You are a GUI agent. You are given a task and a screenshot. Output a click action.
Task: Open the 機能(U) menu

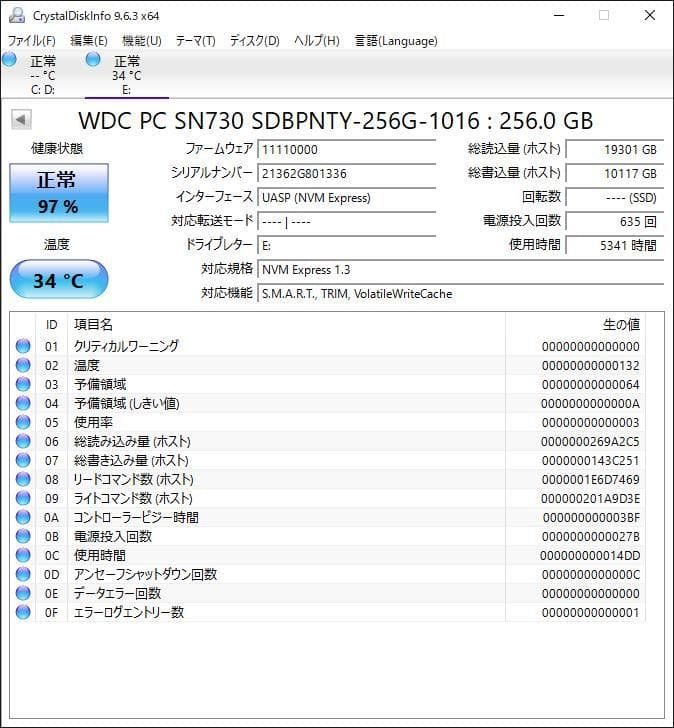coord(142,41)
